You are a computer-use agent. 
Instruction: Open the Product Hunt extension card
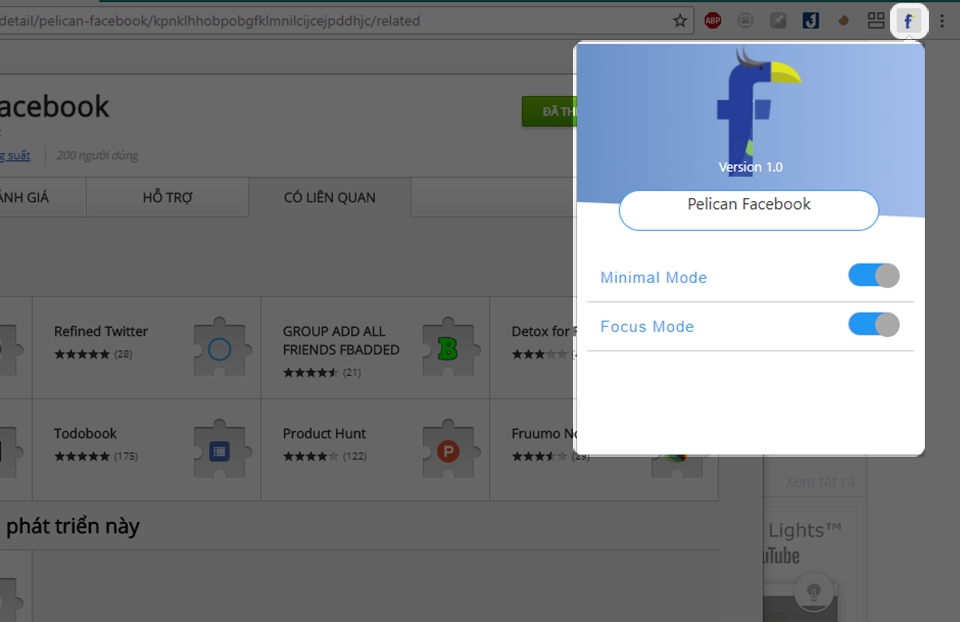point(375,450)
